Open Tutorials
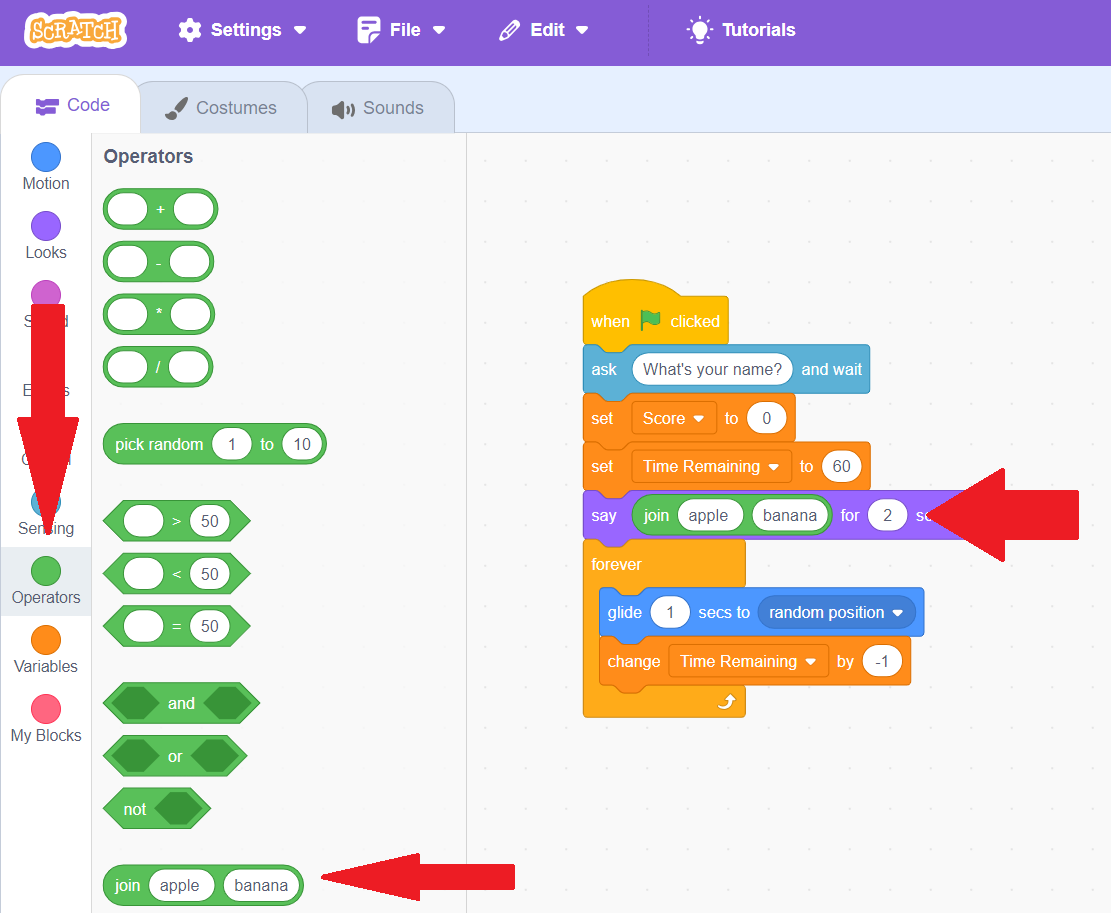 [741, 30]
